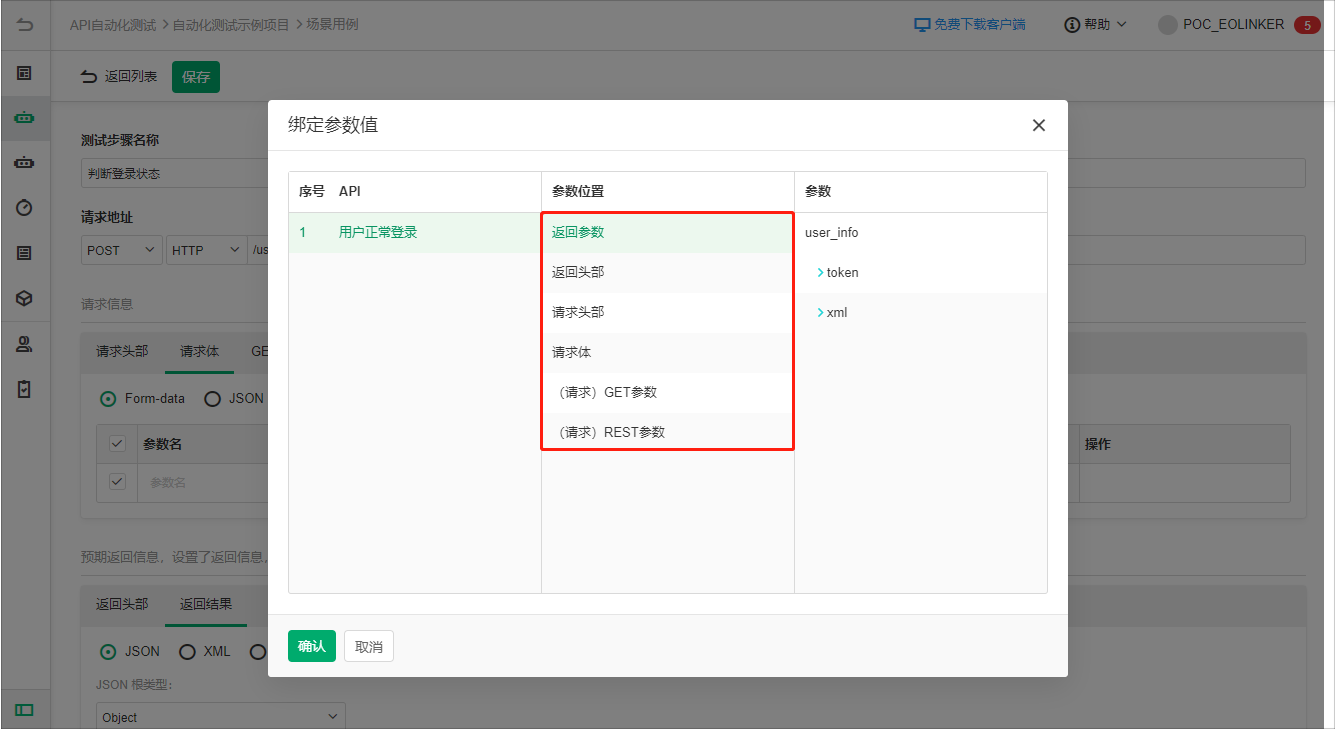Open the POST method dropdown
Screen dimensions: 1336x730
[x=123, y=250]
